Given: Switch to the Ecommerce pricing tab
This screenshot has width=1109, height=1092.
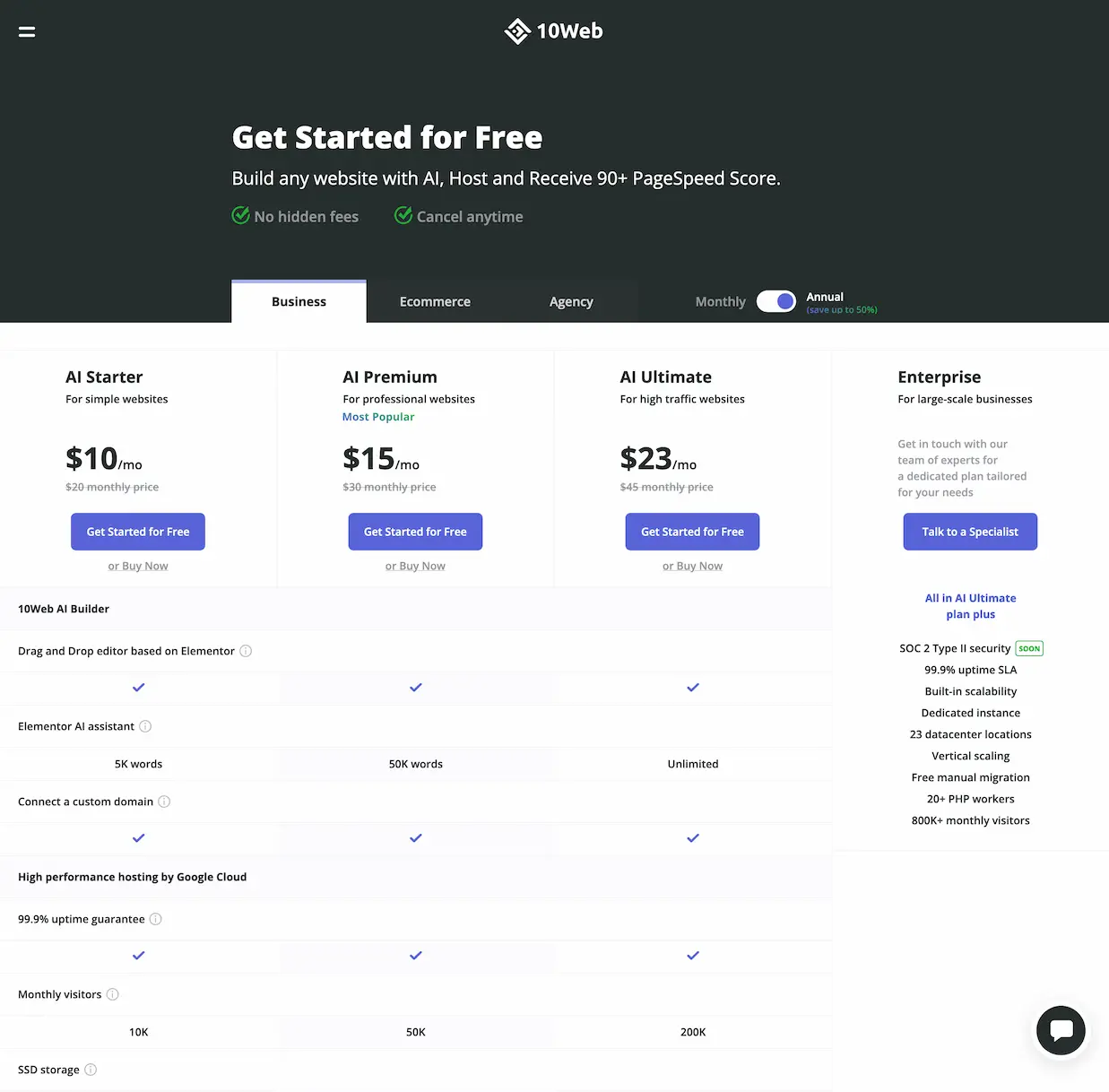Looking at the screenshot, I should 435,301.
